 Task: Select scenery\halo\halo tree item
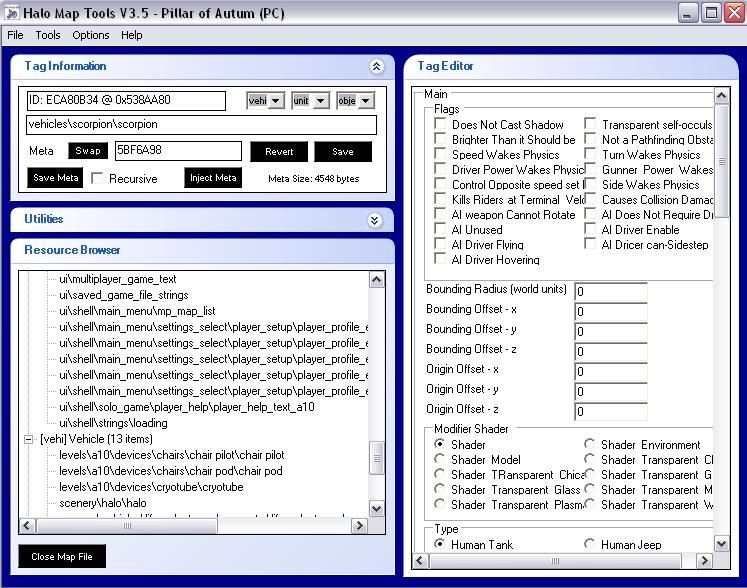(103, 503)
